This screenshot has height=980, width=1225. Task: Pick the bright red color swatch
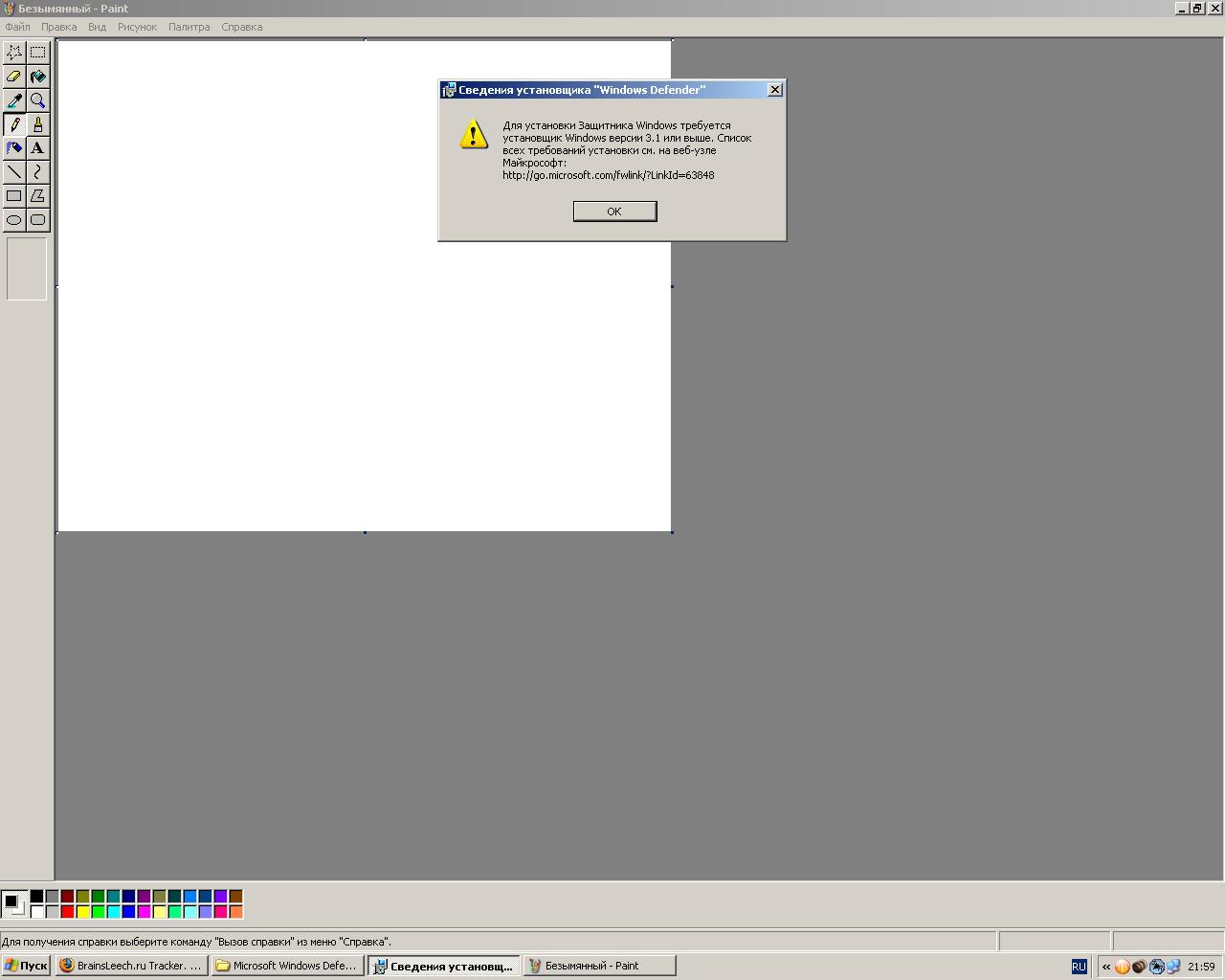(67, 912)
